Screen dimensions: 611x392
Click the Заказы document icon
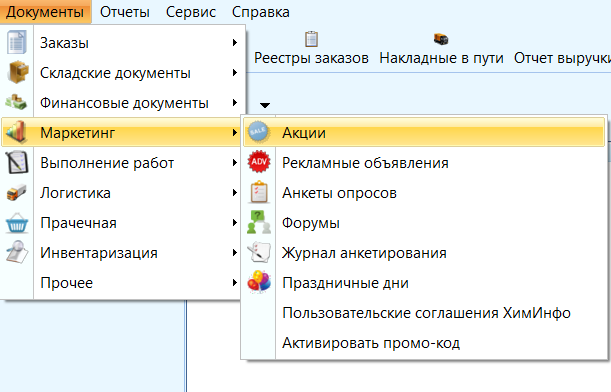pyautogui.click(x=16, y=42)
